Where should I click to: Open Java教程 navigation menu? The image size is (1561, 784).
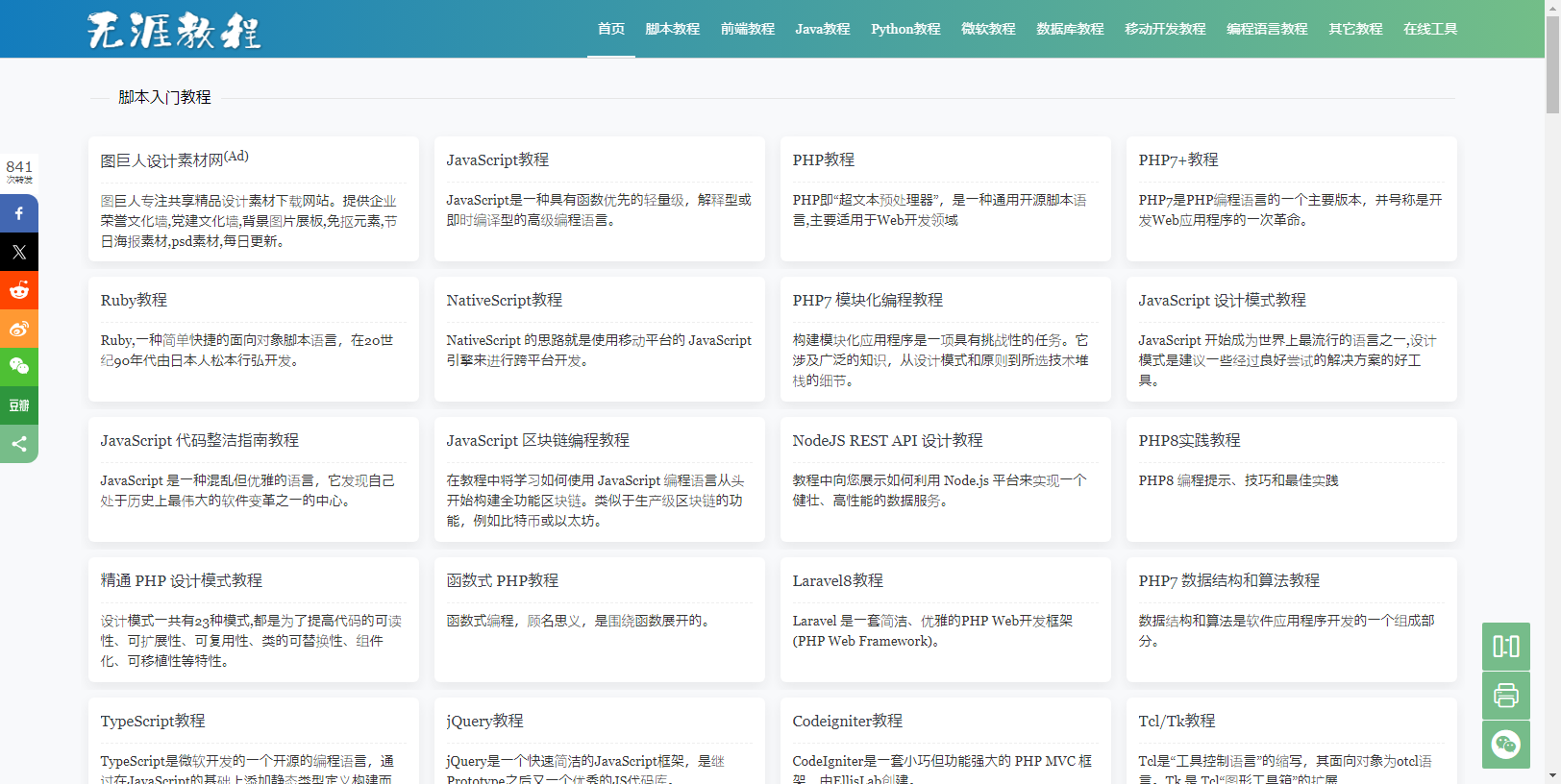(x=823, y=29)
